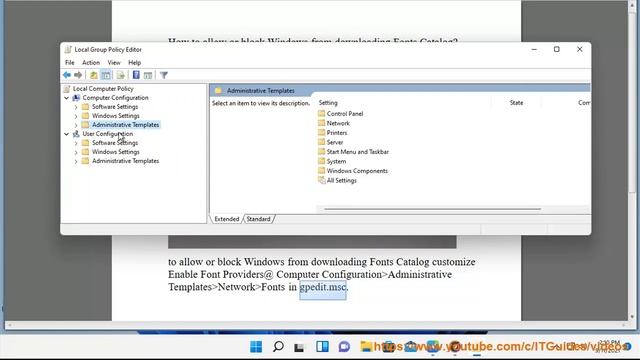Select Software Settings label under User Configuration

pos(115,143)
